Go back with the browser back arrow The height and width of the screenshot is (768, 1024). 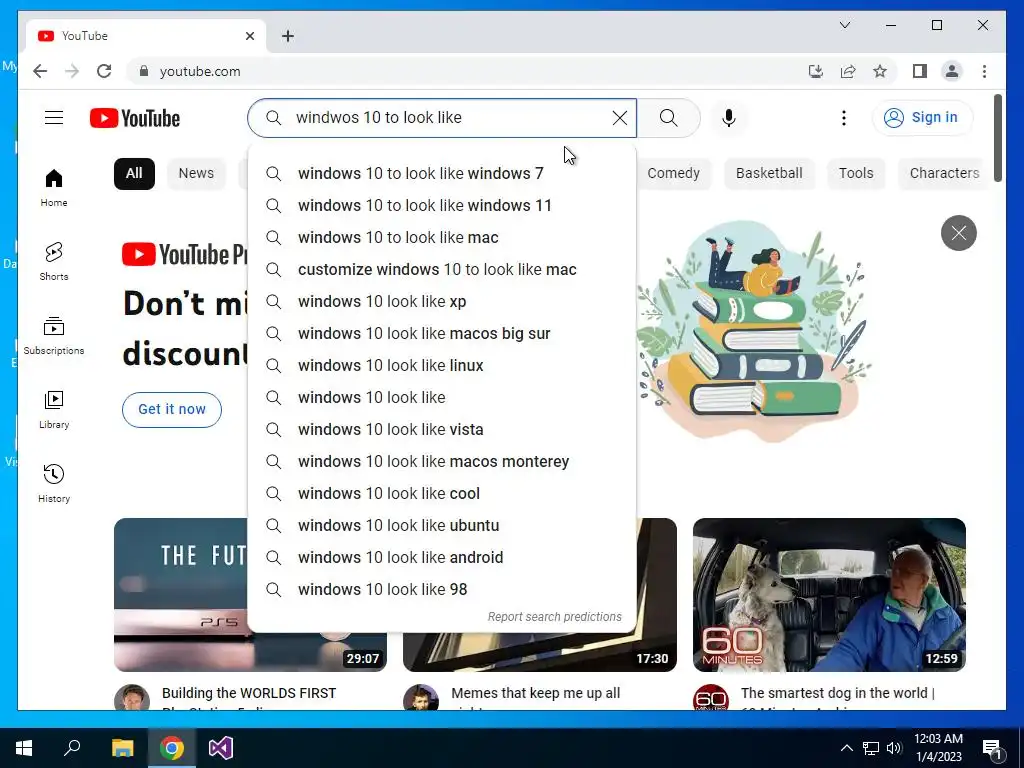click(x=40, y=71)
